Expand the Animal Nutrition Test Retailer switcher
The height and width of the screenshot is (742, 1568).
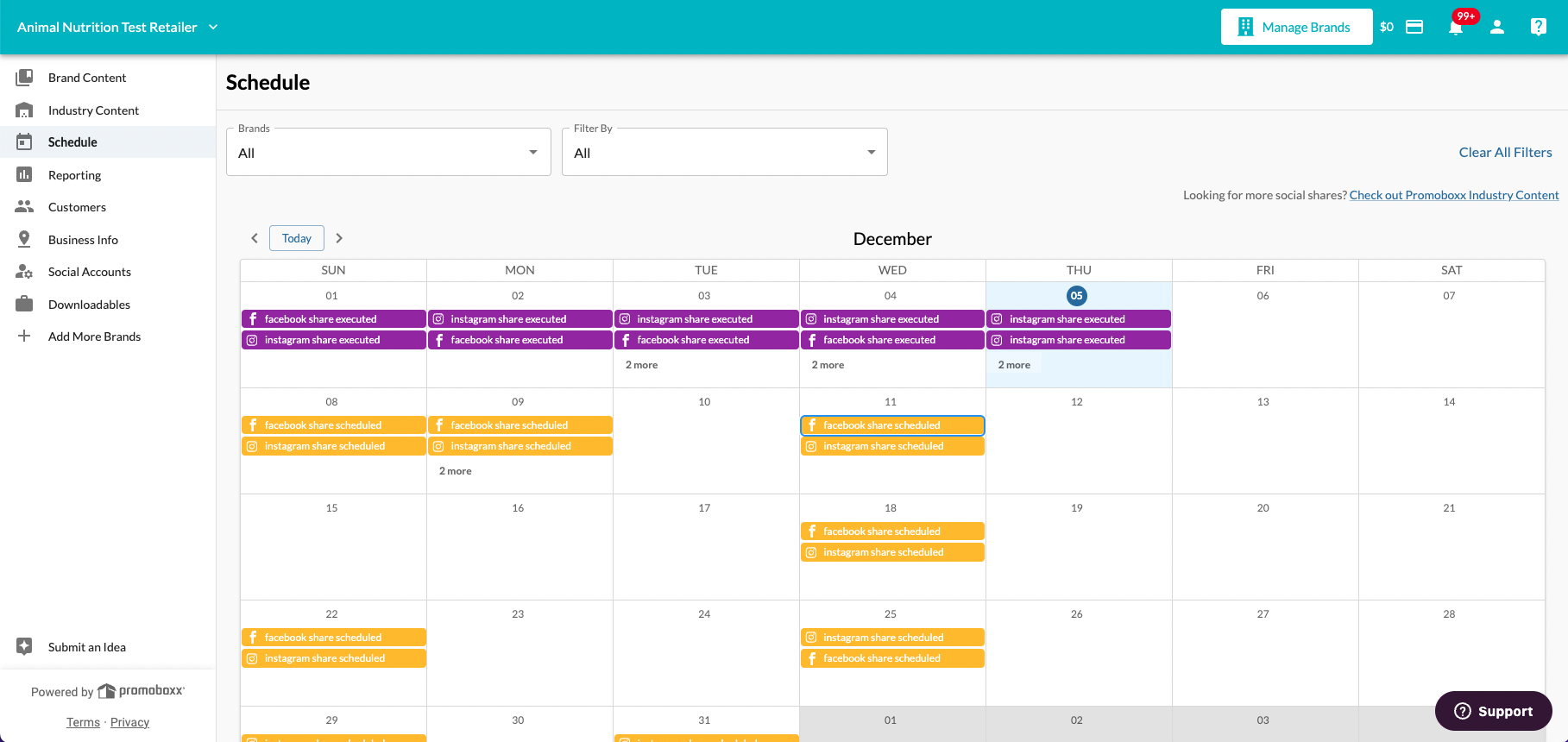click(117, 27)
